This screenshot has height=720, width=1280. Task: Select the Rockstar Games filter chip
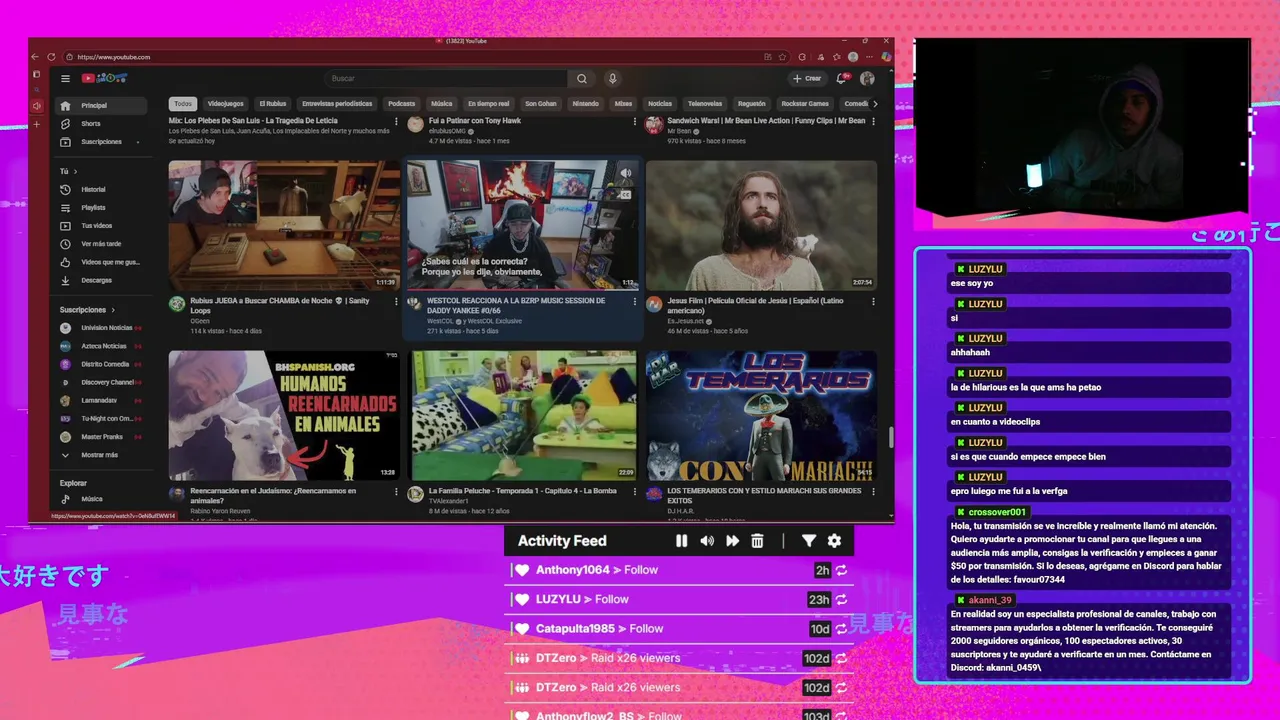805,104
